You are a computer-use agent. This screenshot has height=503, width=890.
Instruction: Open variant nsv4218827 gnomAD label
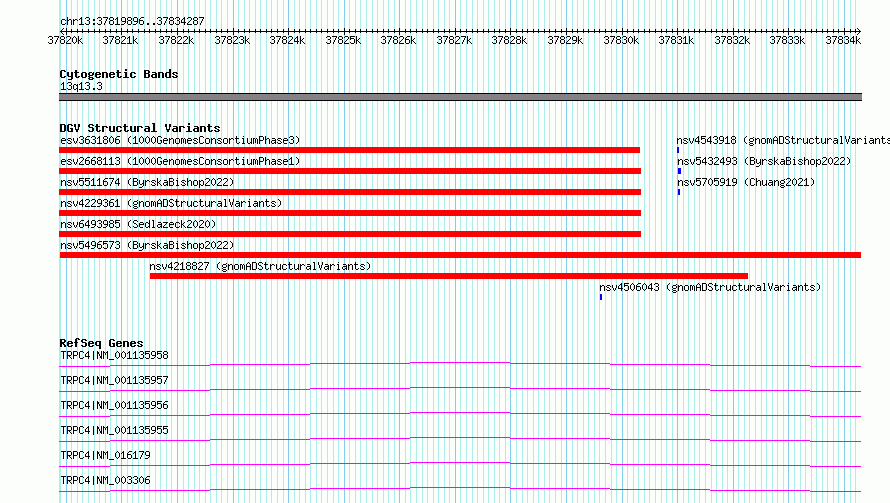tap(260, 266)
